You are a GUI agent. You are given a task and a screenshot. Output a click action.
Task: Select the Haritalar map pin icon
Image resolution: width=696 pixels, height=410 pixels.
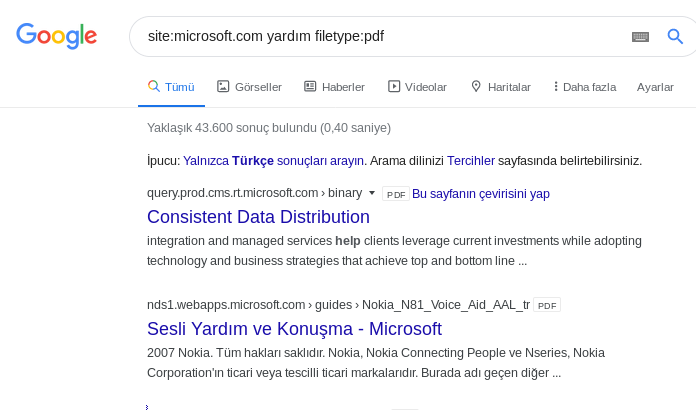(476, 87)
